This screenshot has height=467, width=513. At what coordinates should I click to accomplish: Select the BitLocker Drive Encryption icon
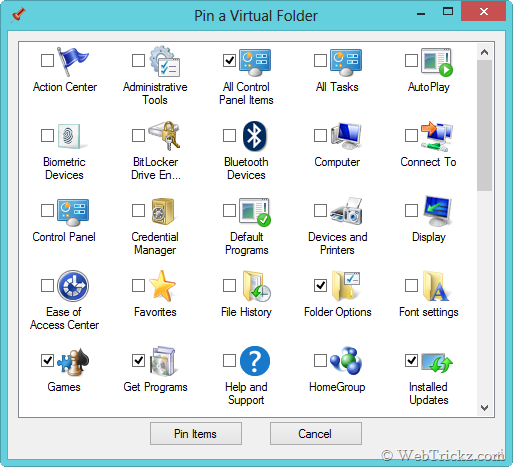pos(164,136)
